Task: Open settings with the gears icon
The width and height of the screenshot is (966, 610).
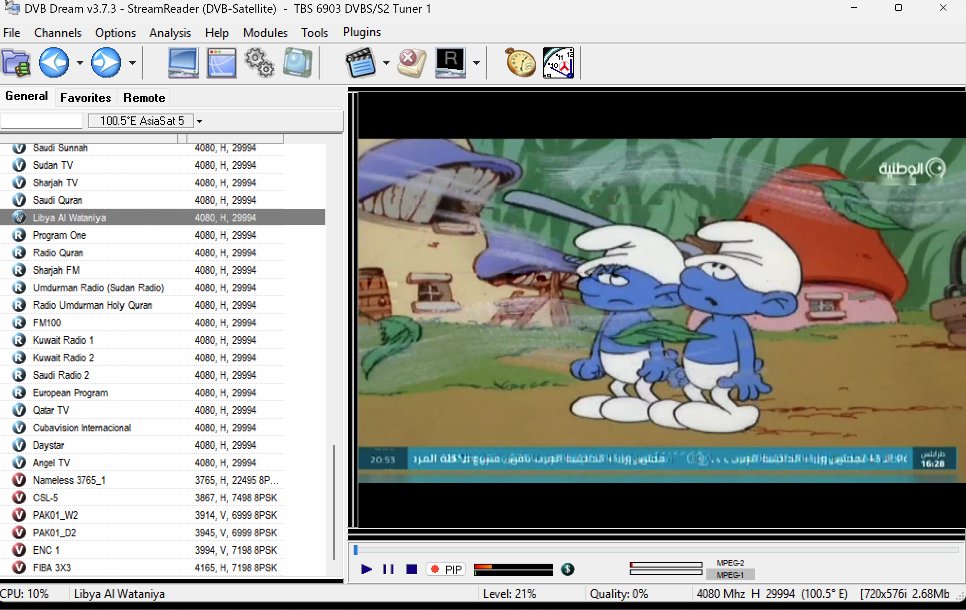Action: coord(259,62)
